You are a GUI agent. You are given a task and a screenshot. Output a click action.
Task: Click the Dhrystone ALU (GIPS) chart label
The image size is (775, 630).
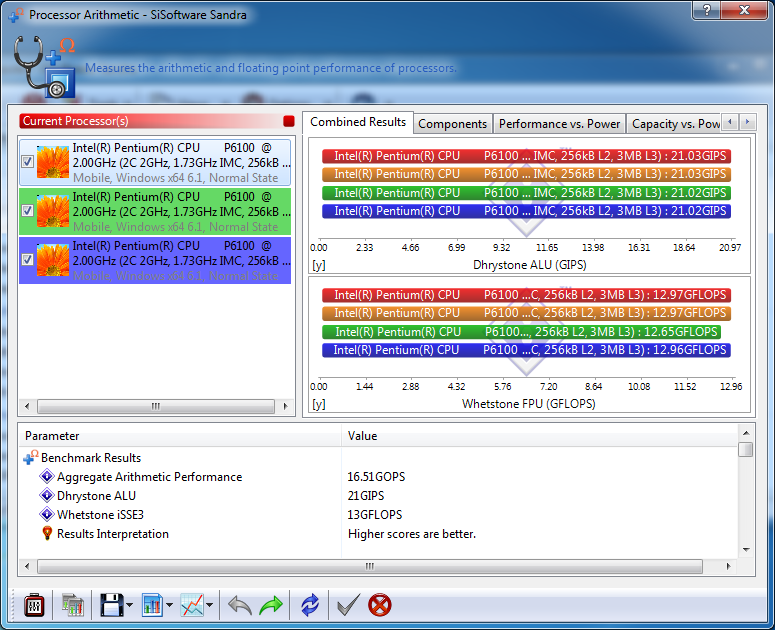(x=529, y=265)
